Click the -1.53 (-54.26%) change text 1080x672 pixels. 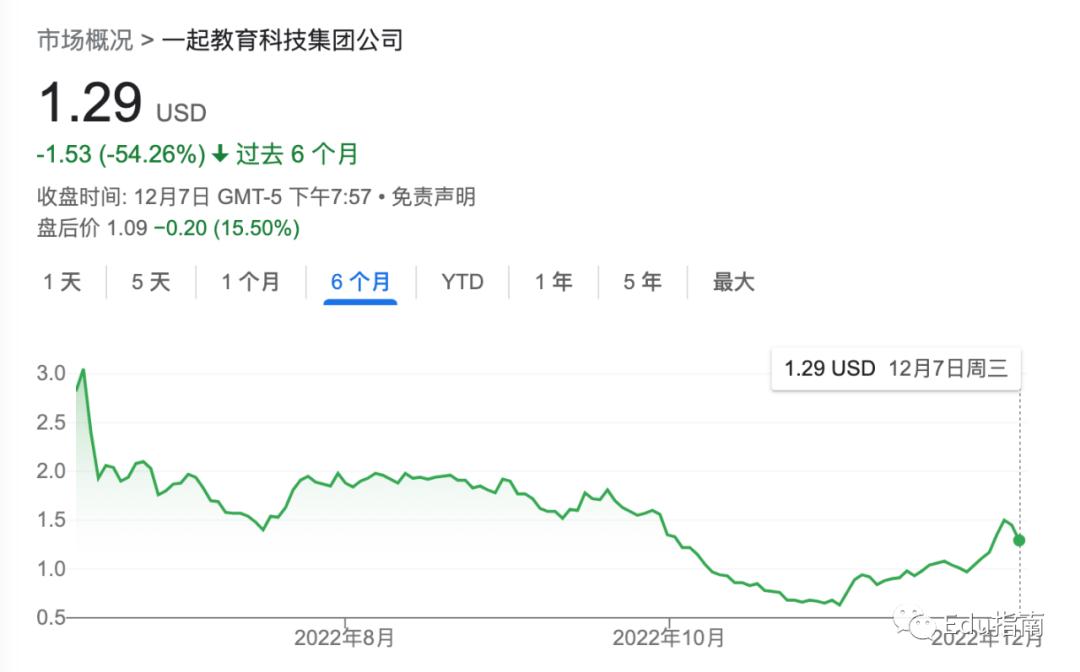point(121,154)
